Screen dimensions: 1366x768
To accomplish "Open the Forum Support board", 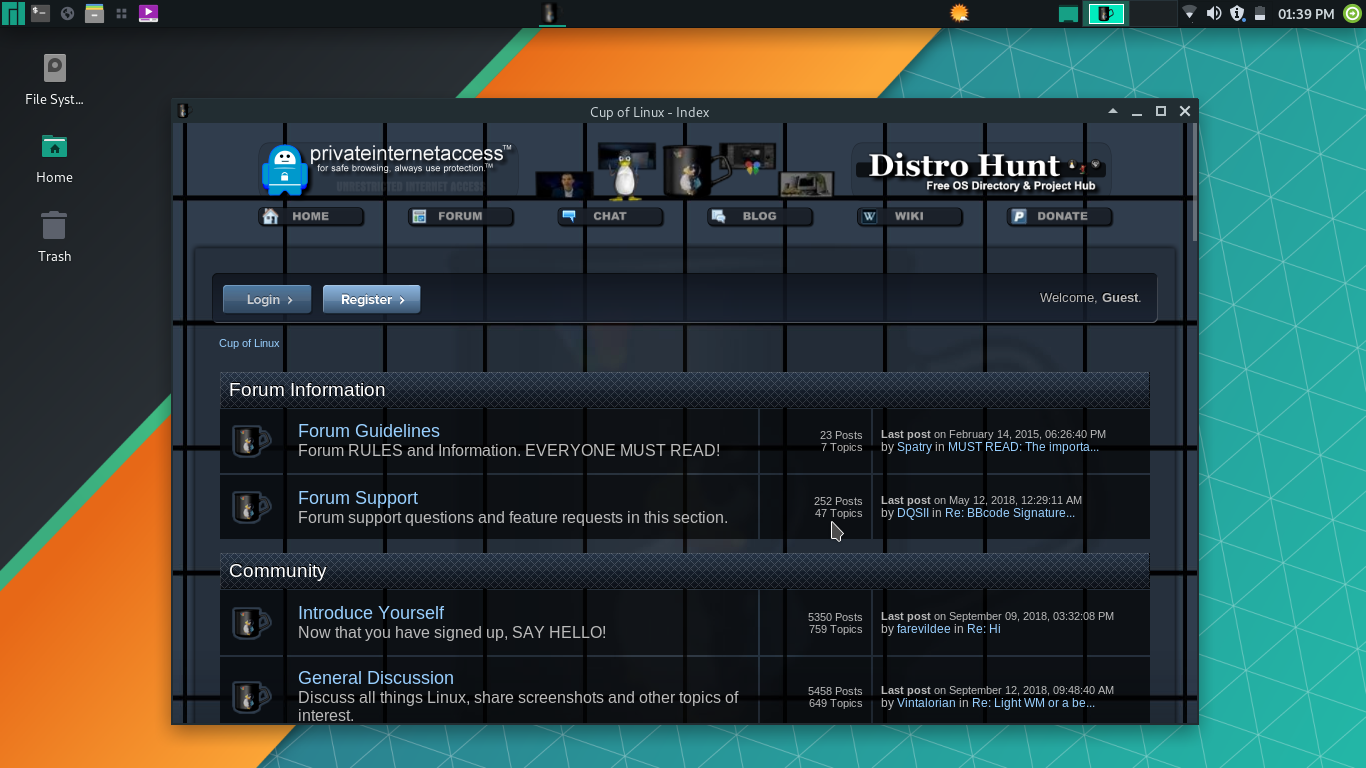I will (358, 498).
